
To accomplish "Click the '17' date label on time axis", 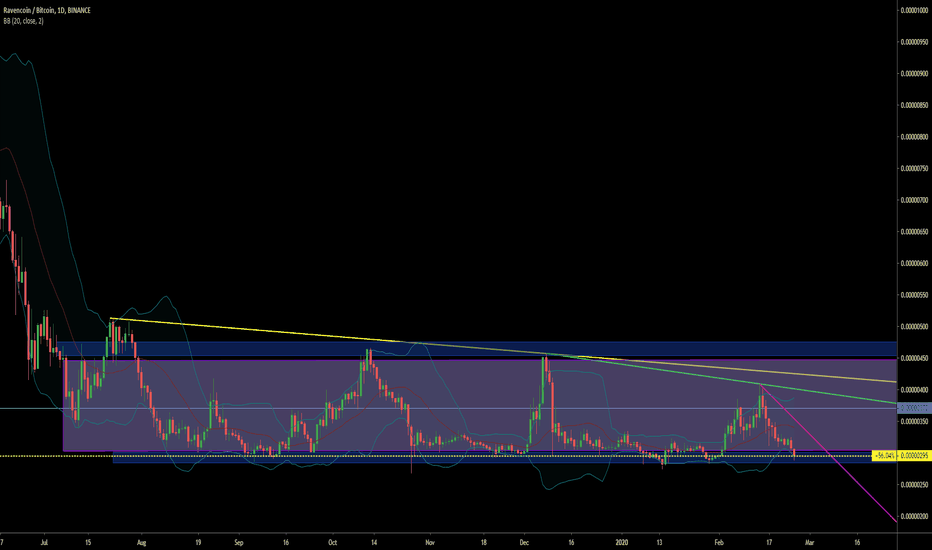I will pyautogui.click(x=769, y=542).
